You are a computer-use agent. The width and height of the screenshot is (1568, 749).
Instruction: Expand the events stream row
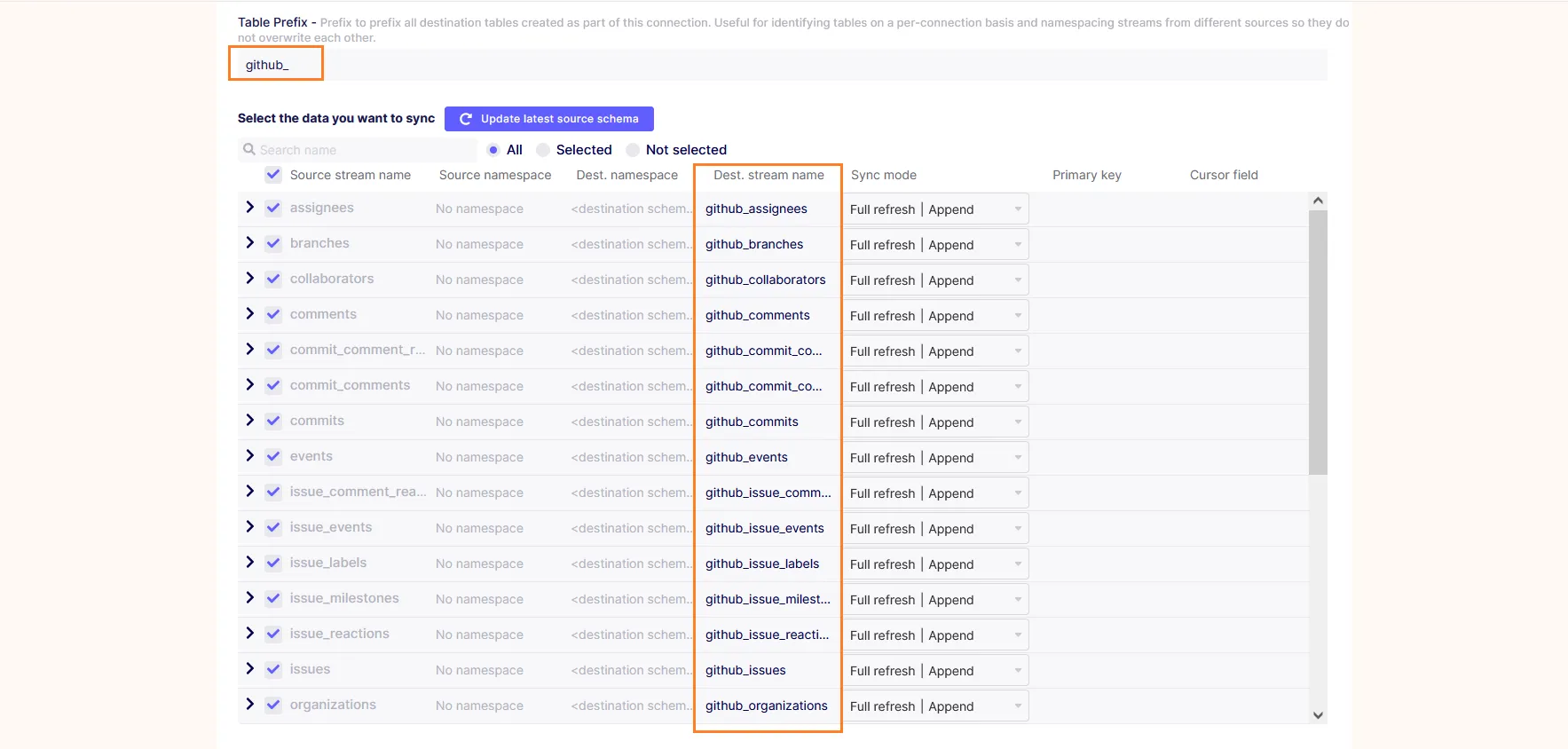[x=249, y=455]
